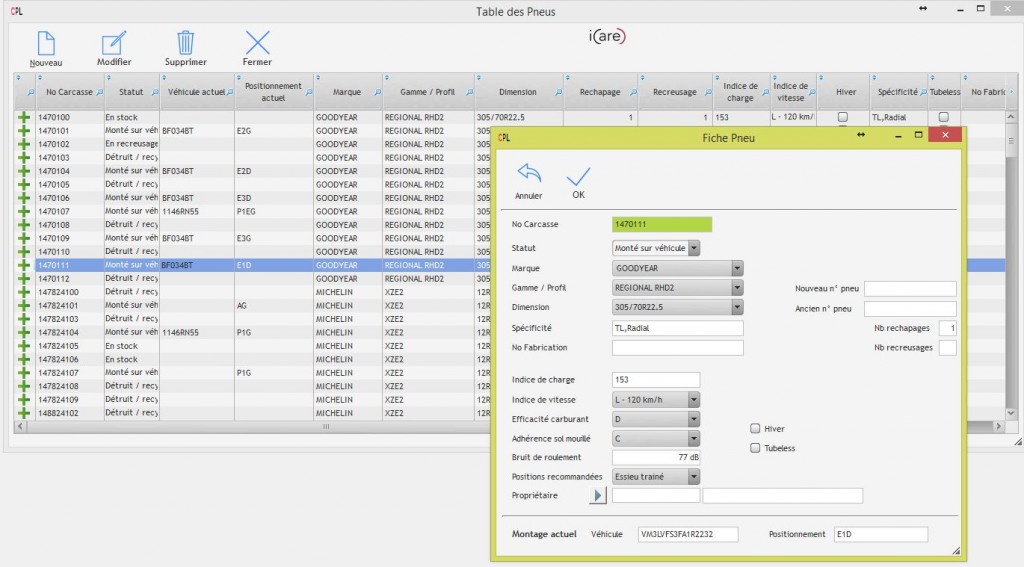This screenshot has width=1024, height=567.
Task: Click search icon in Rechapage column header
Action: pos(633,93)
